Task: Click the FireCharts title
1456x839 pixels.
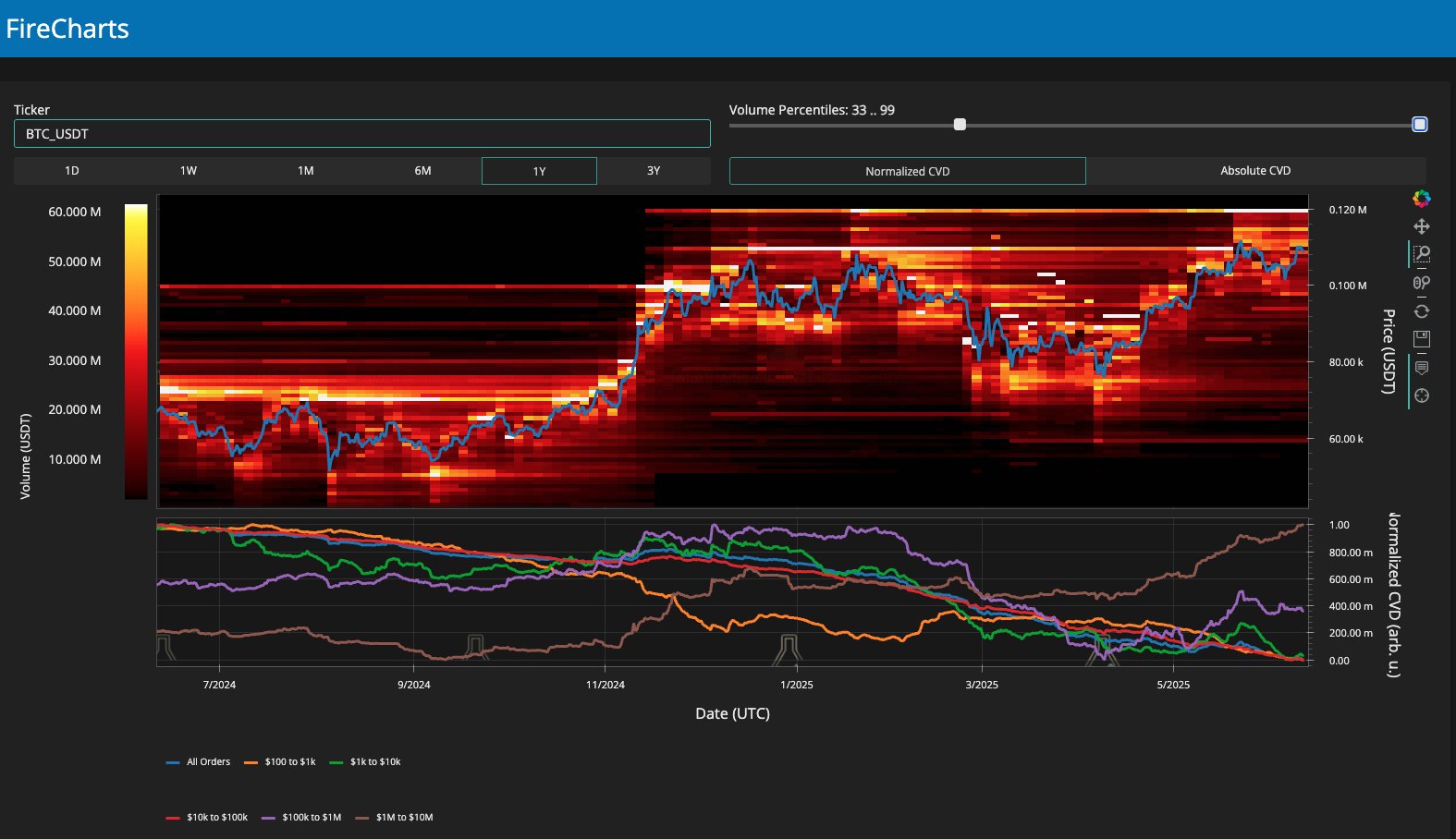Action: click(x=67, y=29)
